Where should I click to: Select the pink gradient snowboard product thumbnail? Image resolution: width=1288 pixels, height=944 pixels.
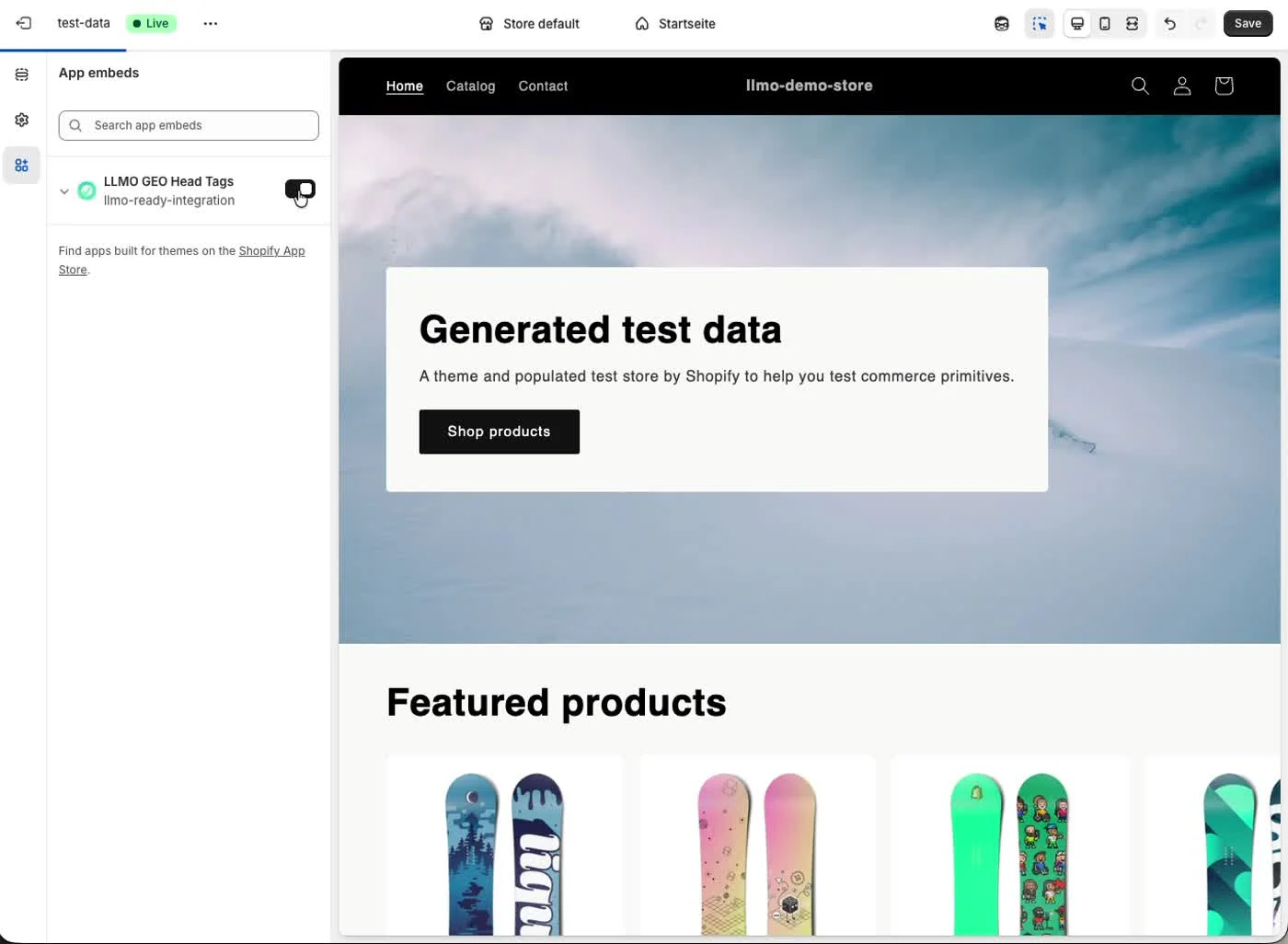[757, 854]
